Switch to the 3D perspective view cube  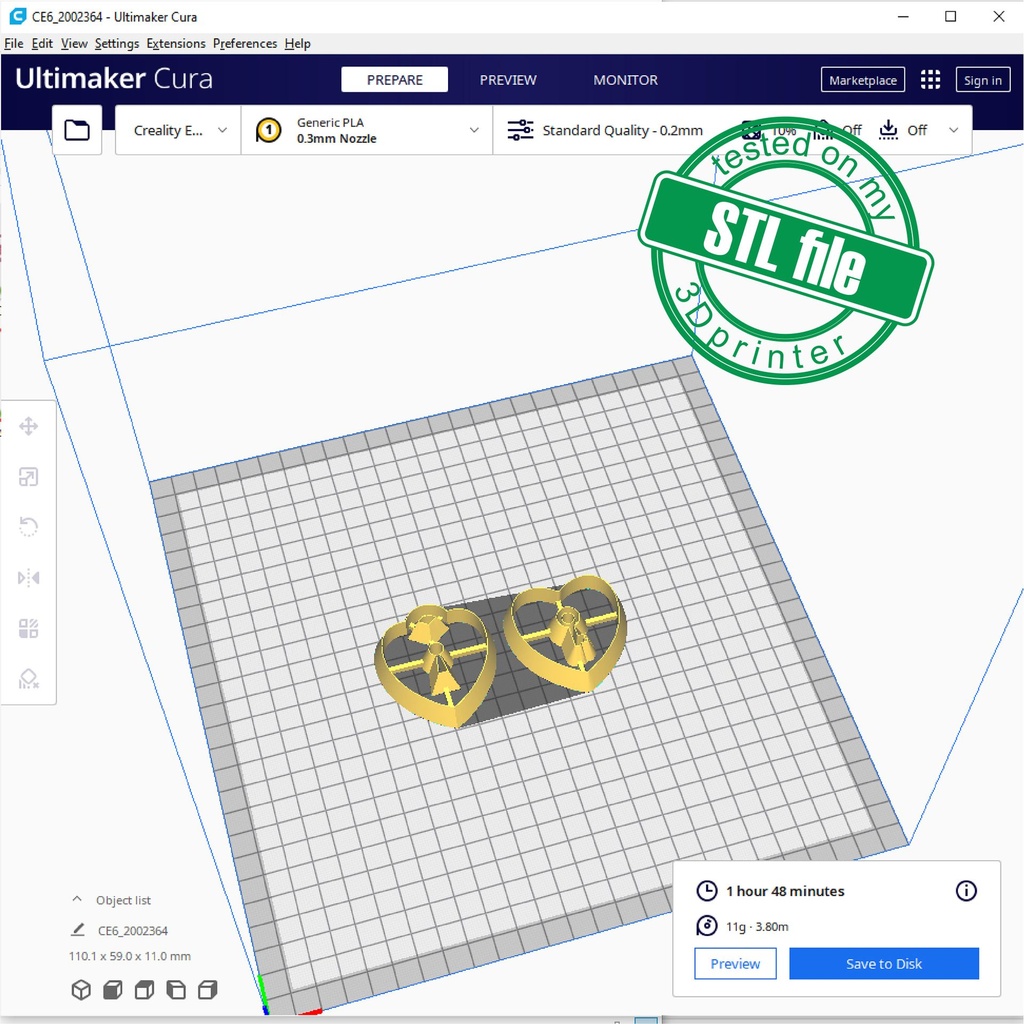[81, 990]
